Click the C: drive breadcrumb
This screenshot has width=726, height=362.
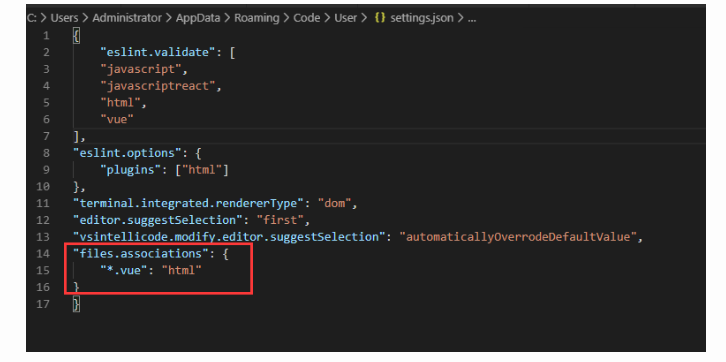coord(31,18)
